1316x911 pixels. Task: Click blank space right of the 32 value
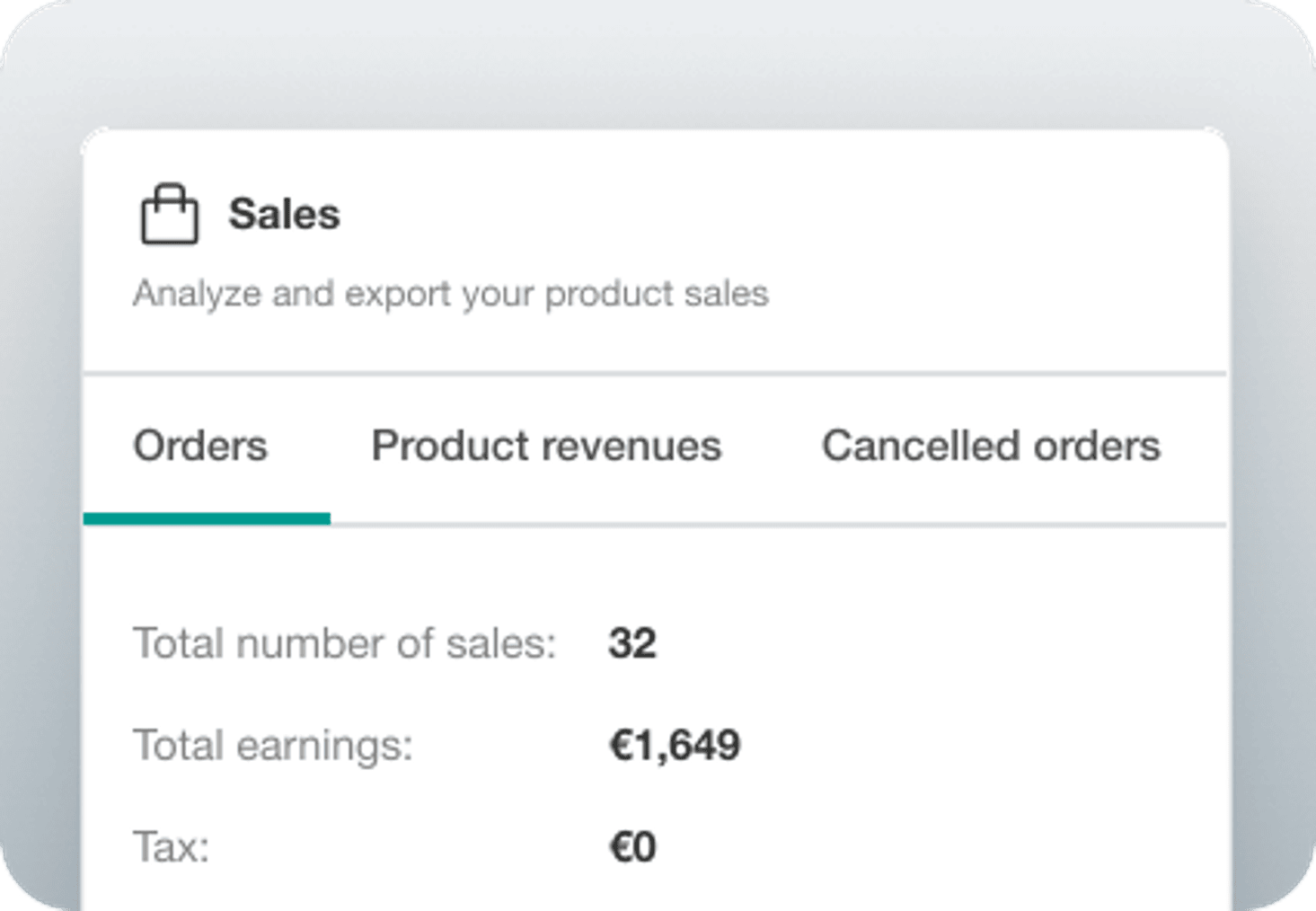(x=898, y=643)
